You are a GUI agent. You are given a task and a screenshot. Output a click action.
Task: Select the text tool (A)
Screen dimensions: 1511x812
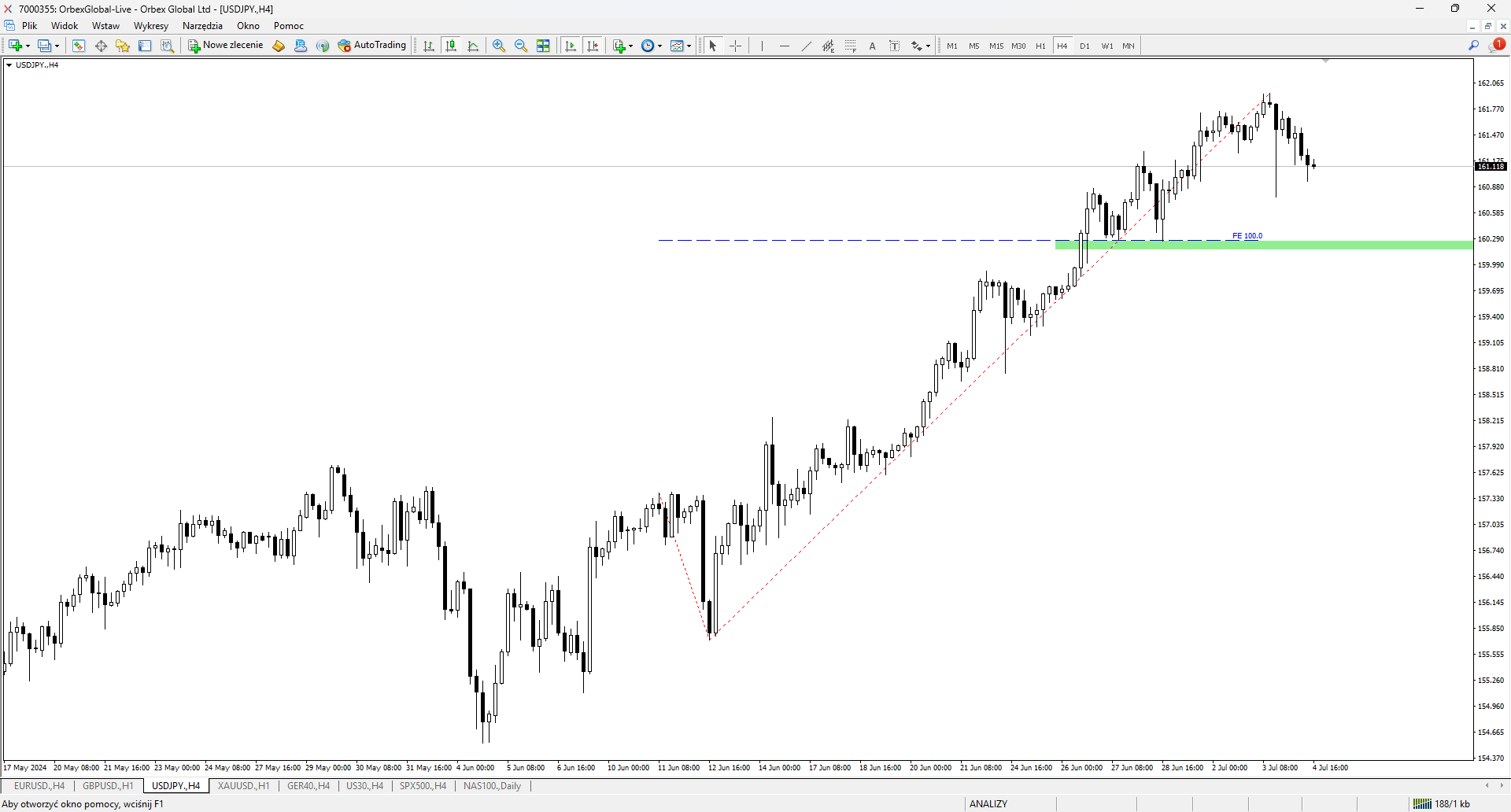coord(873,46)
